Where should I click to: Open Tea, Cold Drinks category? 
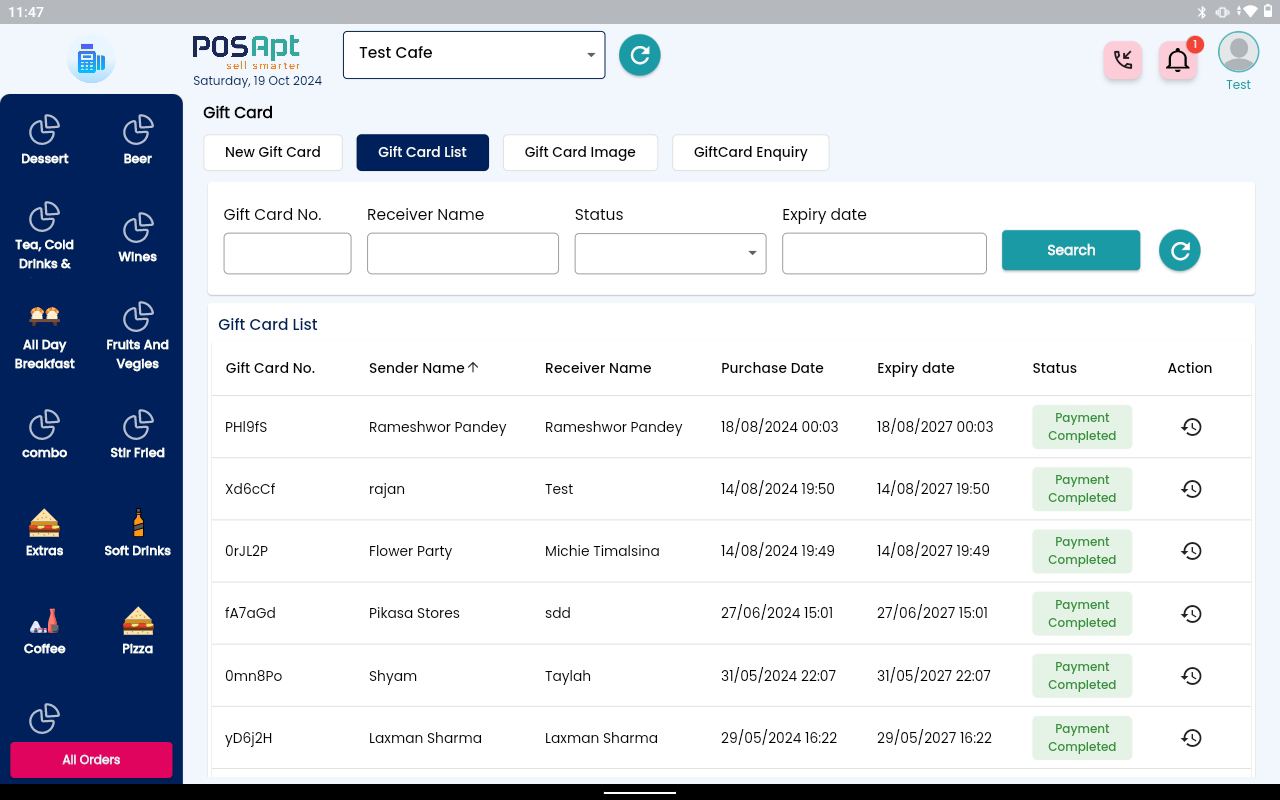coord(45,237)
